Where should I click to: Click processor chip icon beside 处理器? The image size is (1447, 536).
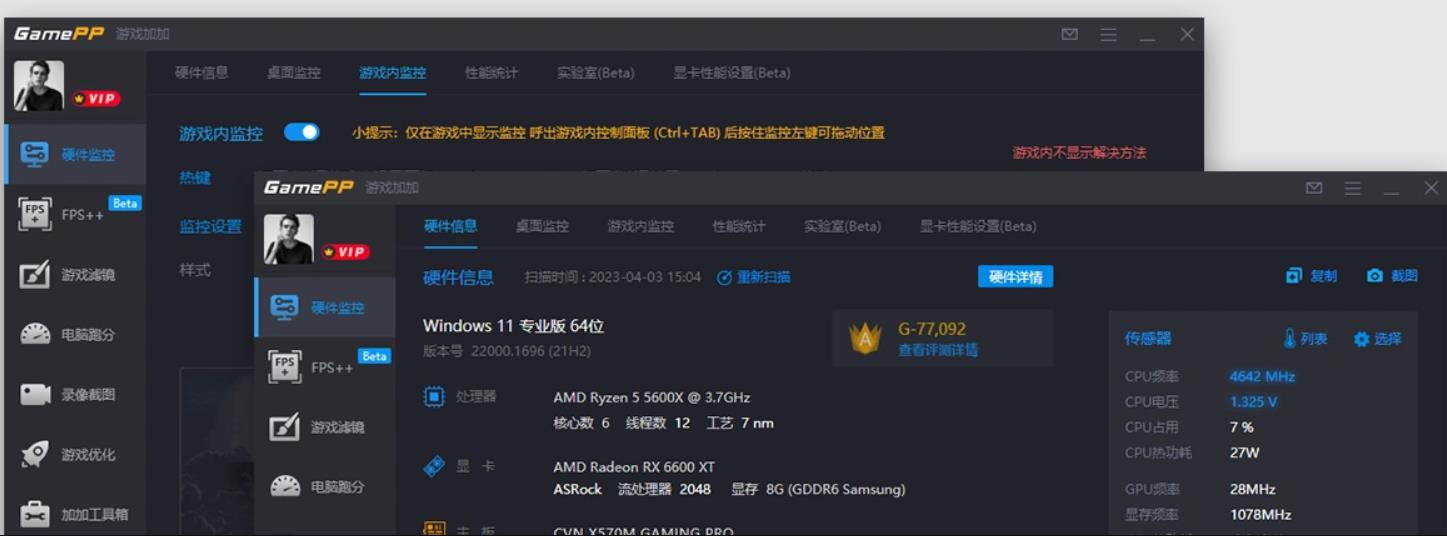pos(434,397)
